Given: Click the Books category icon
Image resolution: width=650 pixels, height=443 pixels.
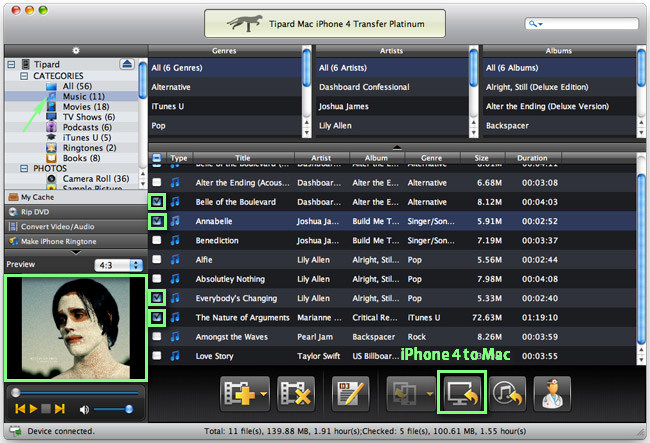Looking at the screenshot, I should click(x=51, y=158).
